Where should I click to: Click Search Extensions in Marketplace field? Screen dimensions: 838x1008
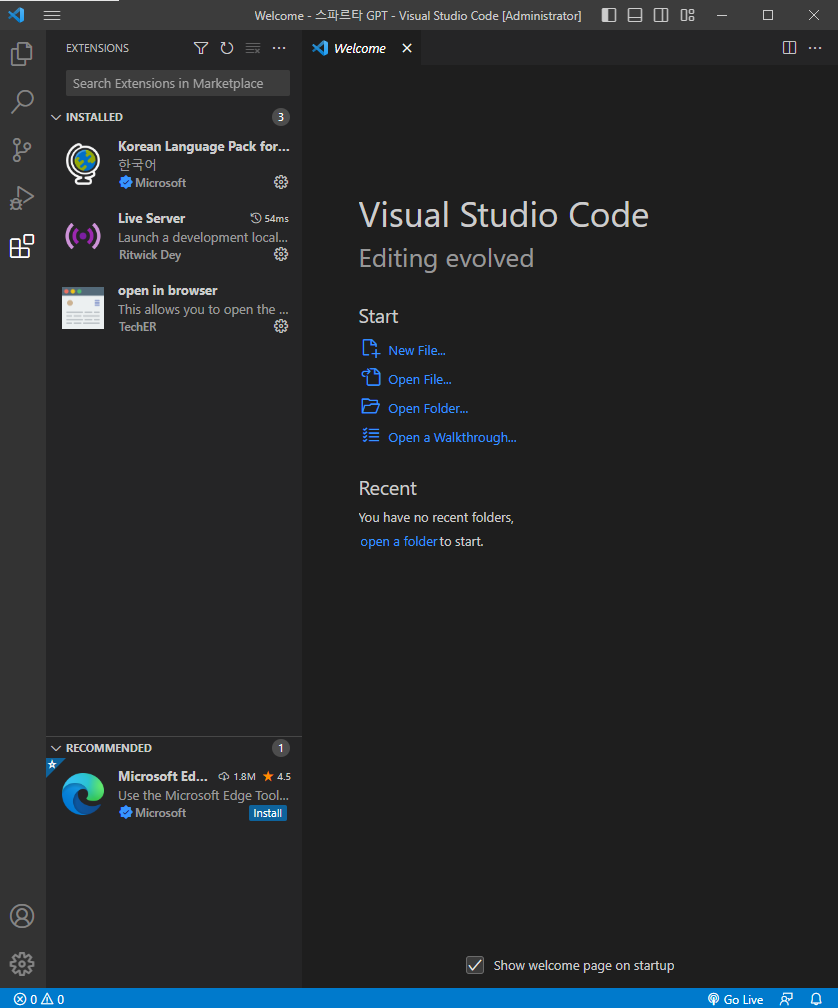(177, 84)
